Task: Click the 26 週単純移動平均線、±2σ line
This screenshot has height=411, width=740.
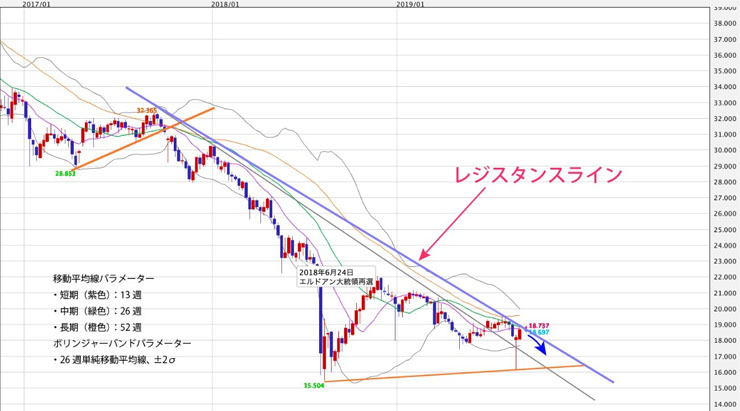Action: [114, 360]
